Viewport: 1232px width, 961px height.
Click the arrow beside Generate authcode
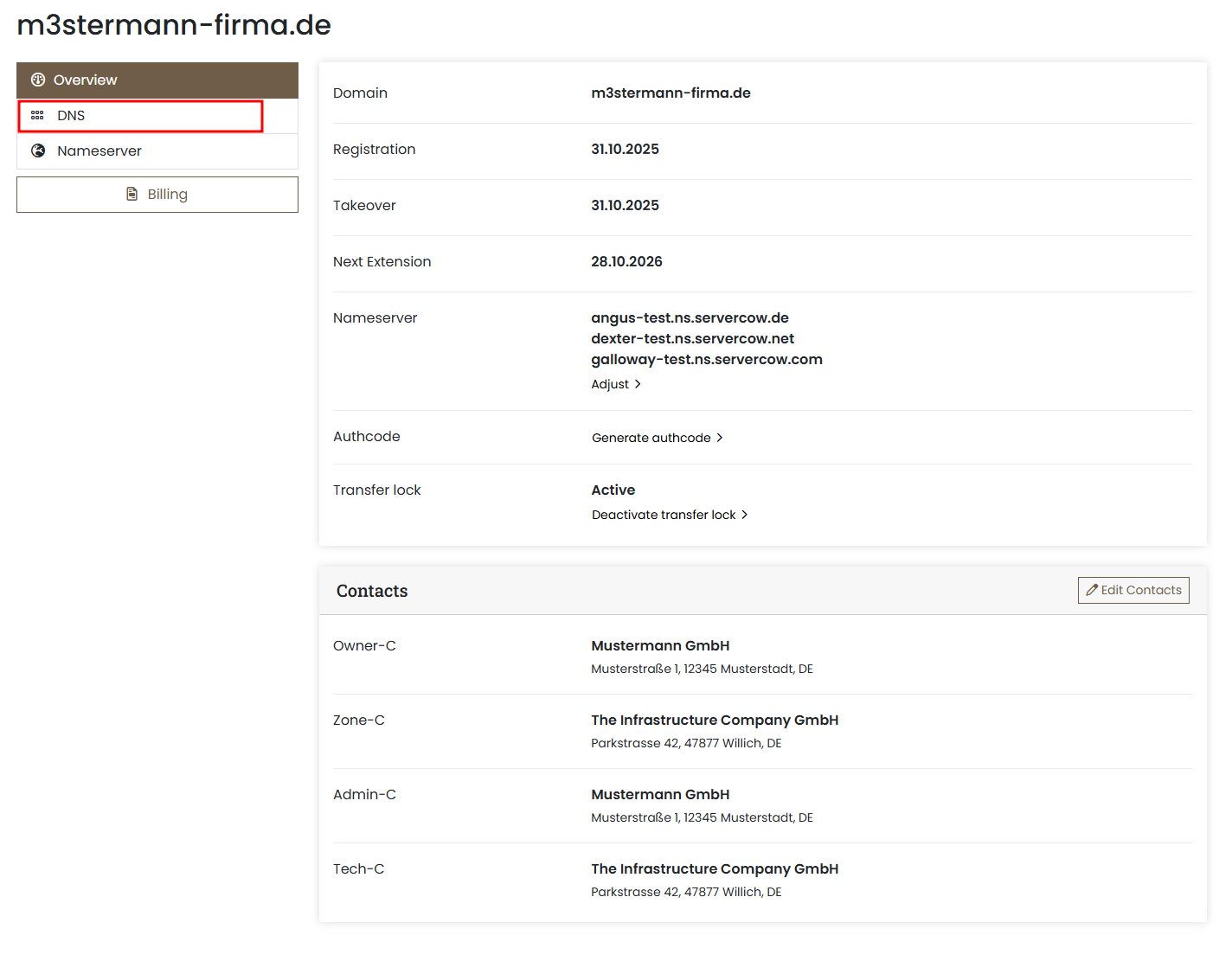(x=720, y=438)
